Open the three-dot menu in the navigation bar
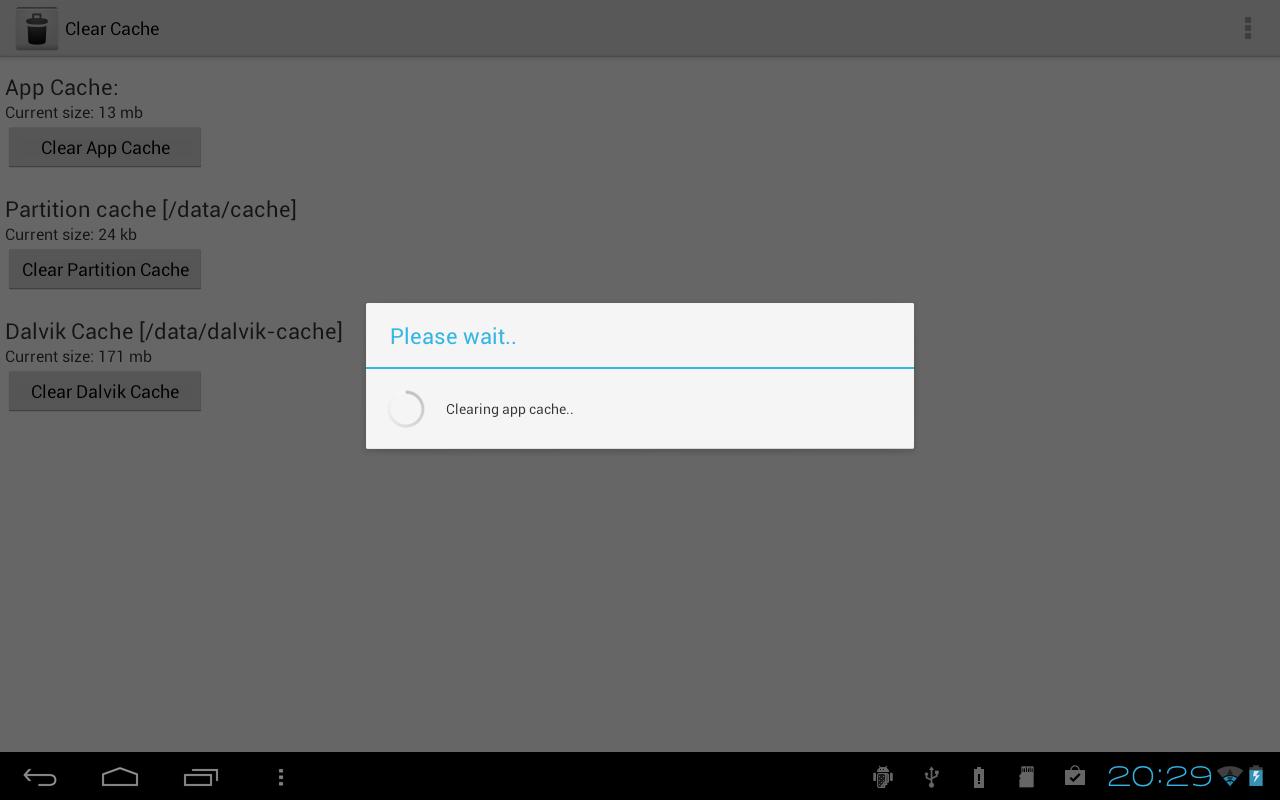Image resolution: width=1280 pixels, height=800 pixels. tap(281, 777)
